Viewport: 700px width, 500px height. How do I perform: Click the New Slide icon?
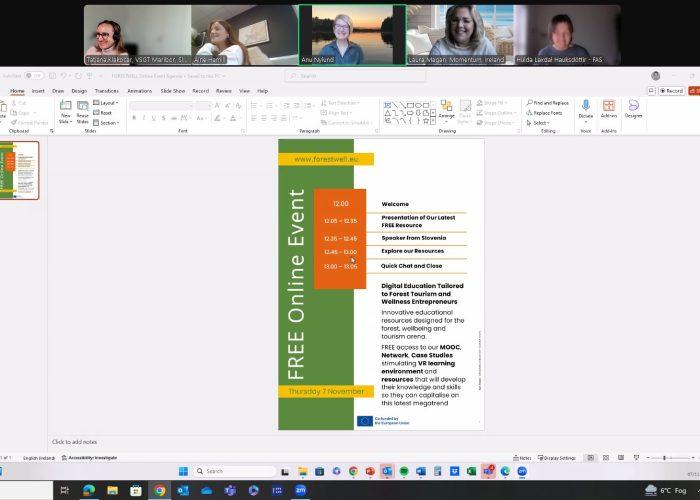65,109
